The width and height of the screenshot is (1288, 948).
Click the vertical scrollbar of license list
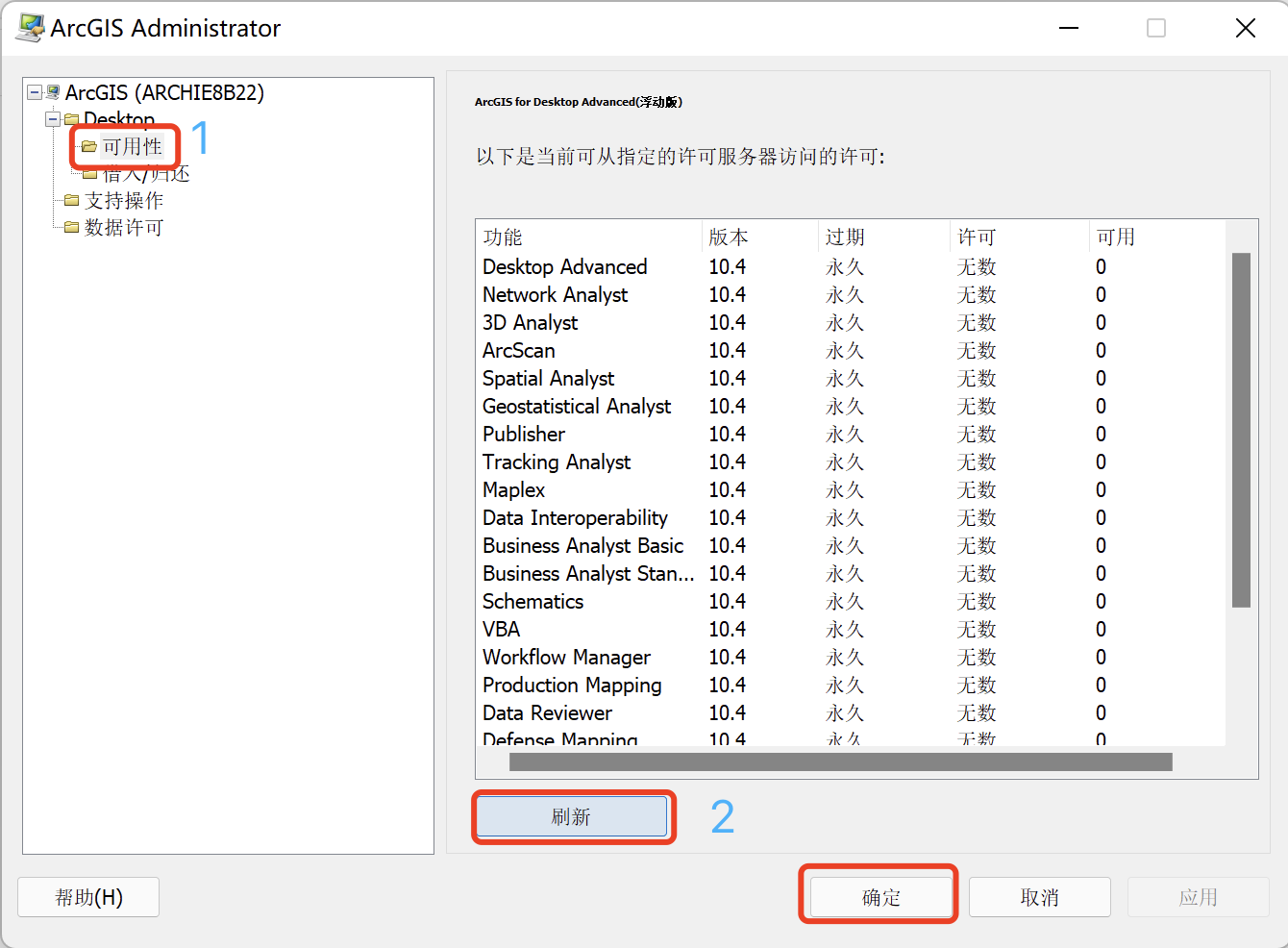(x=1241, y=430)
